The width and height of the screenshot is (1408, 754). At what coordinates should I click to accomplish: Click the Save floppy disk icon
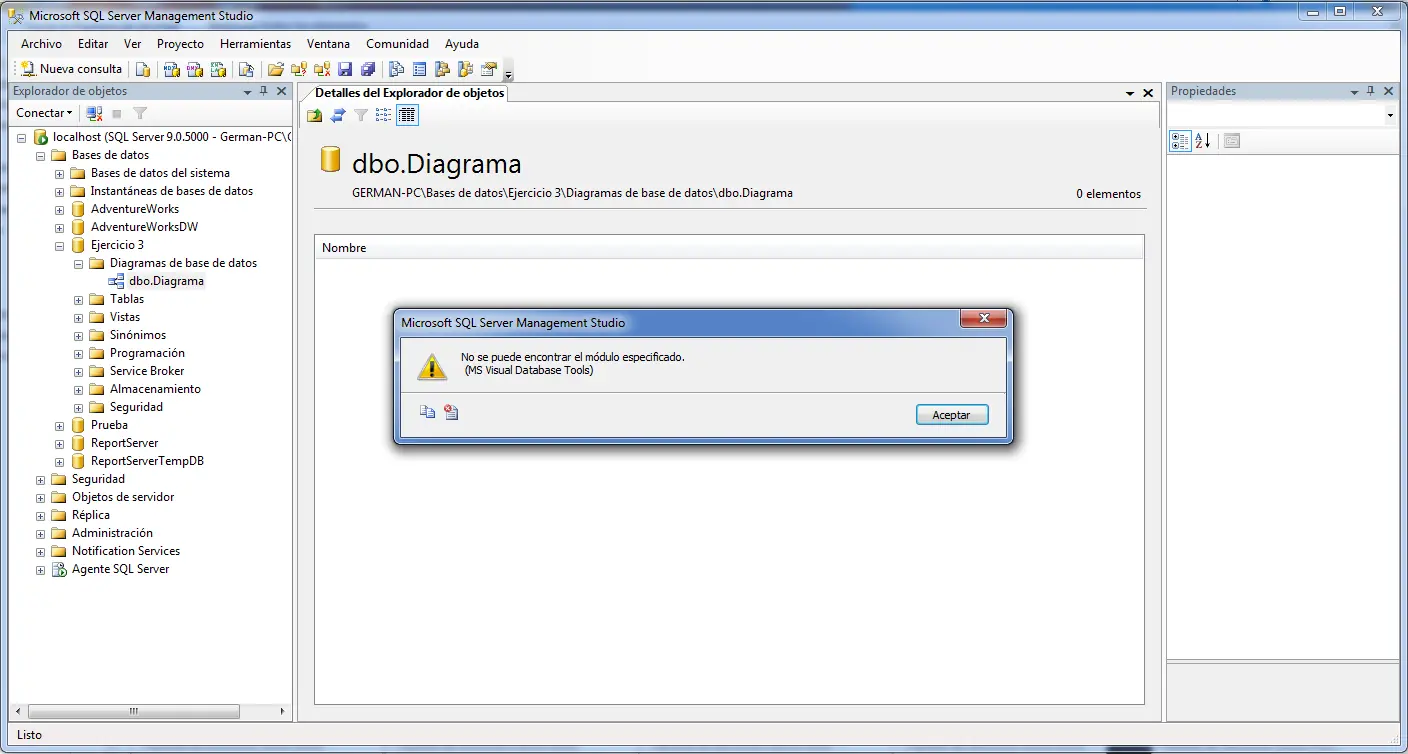(345, 69)
